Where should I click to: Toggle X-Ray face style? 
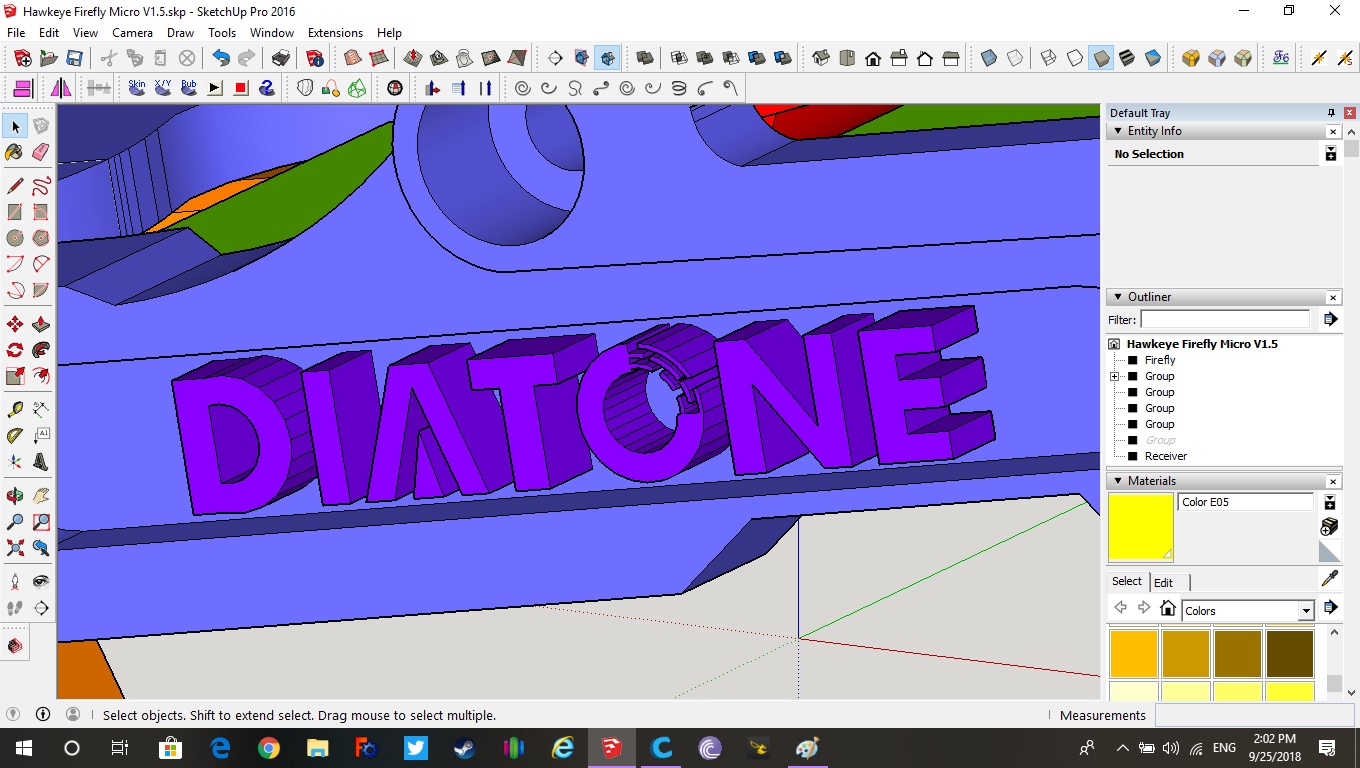coord(989,58)
